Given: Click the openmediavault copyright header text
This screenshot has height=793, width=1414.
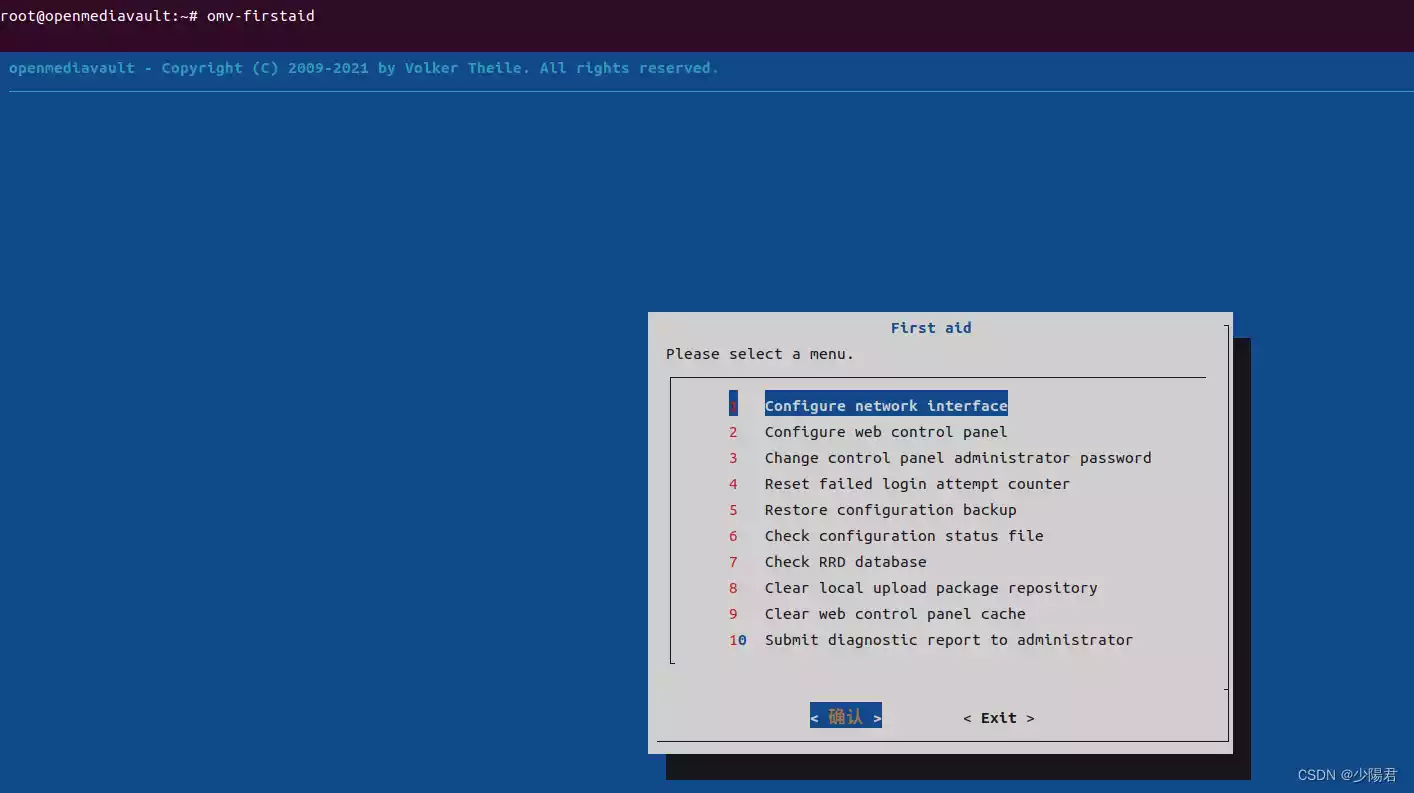Looking at the screenshot, I should [364, 68].
